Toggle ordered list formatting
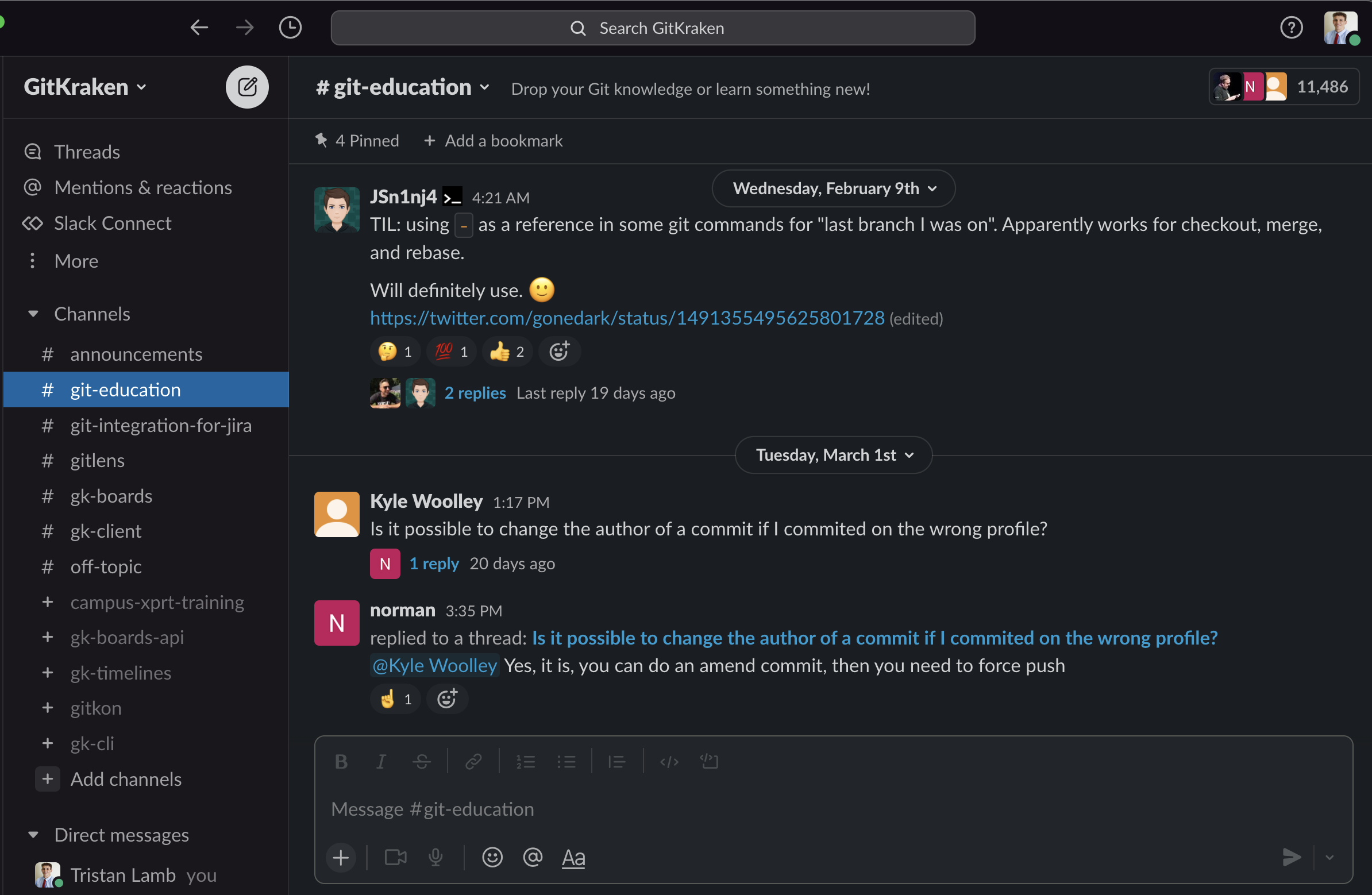Screen dimensions: 1372x895 click(525, 761)
